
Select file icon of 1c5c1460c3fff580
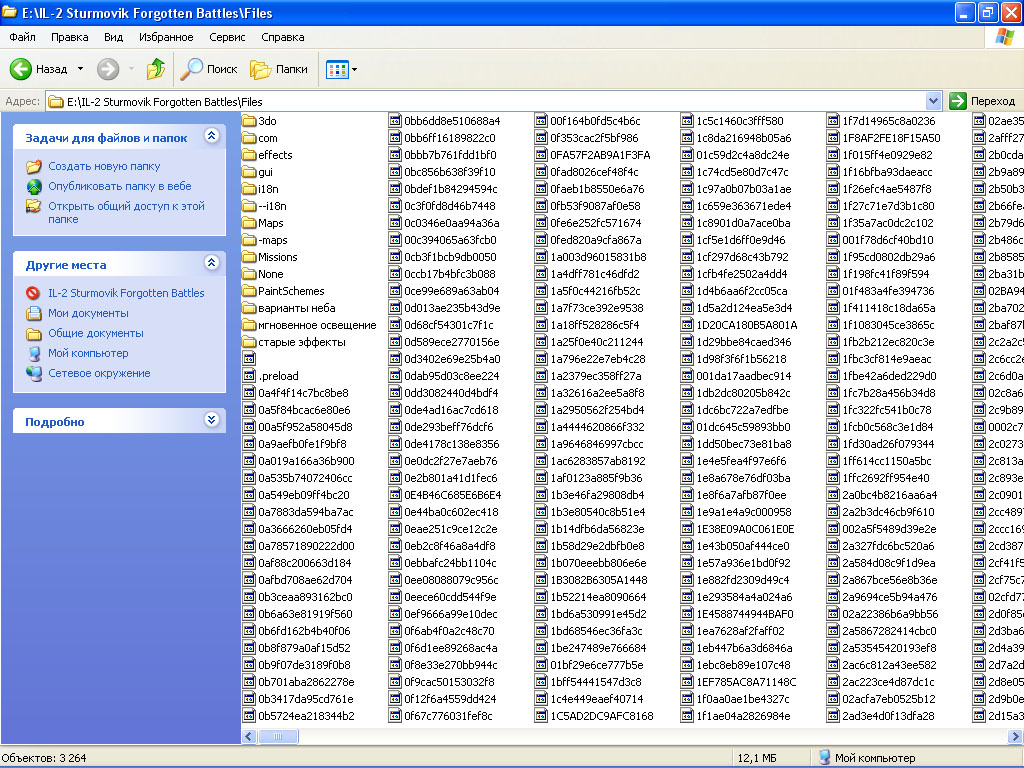[x=687, y=121]
